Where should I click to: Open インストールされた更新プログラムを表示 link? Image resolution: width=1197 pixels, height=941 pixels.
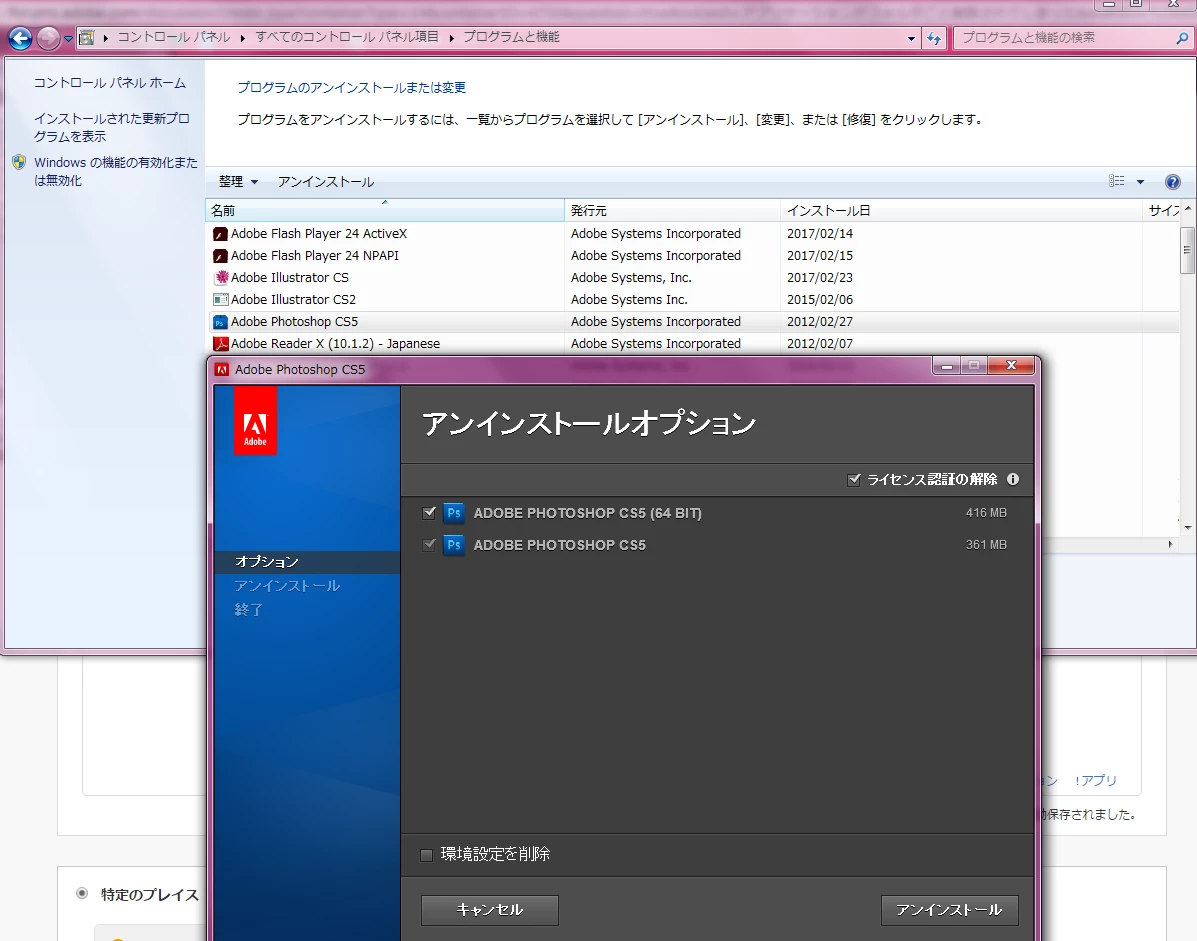tap(111, 127)
